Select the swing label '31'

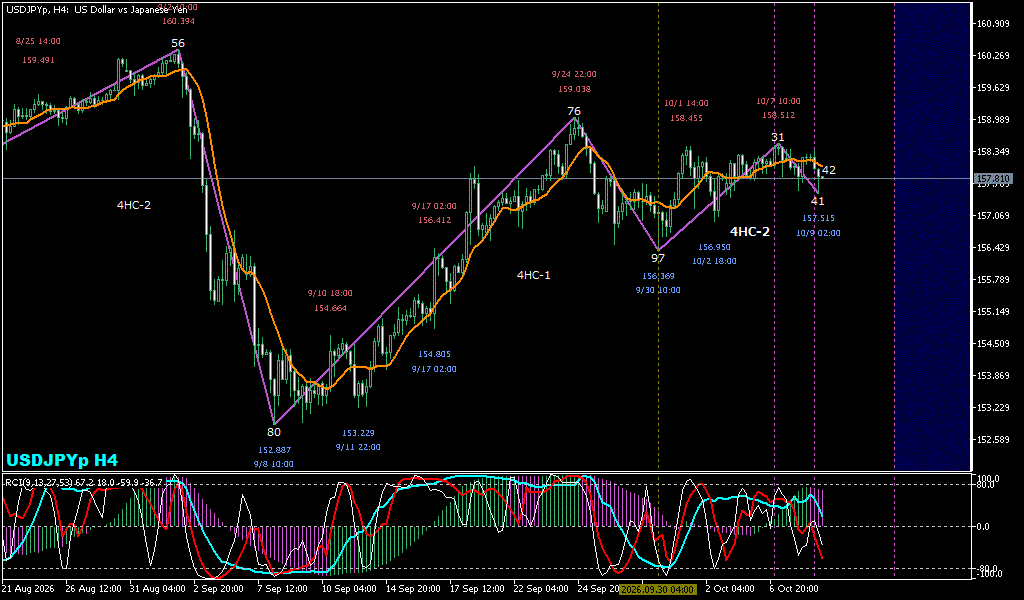pyautogui.click(x=777, y=137)
